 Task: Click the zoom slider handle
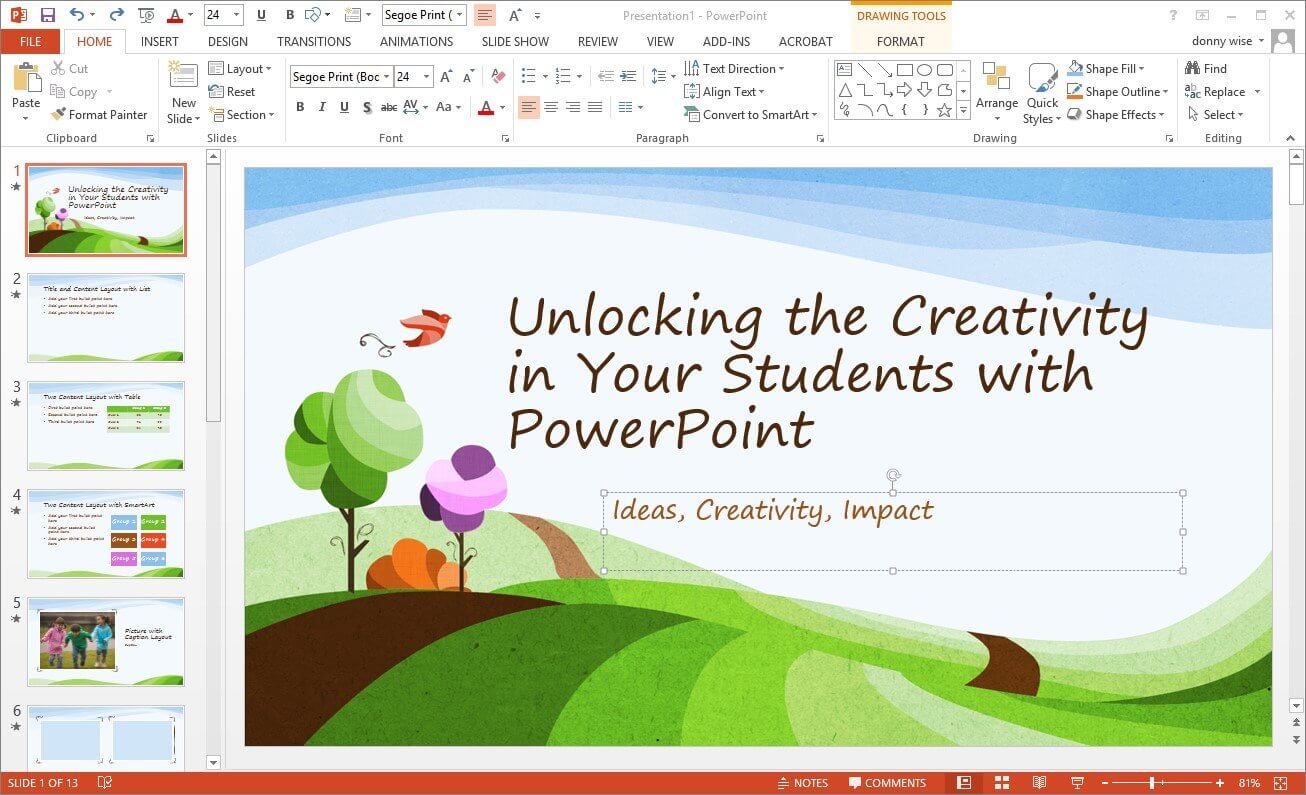(x=1152, y=783)
